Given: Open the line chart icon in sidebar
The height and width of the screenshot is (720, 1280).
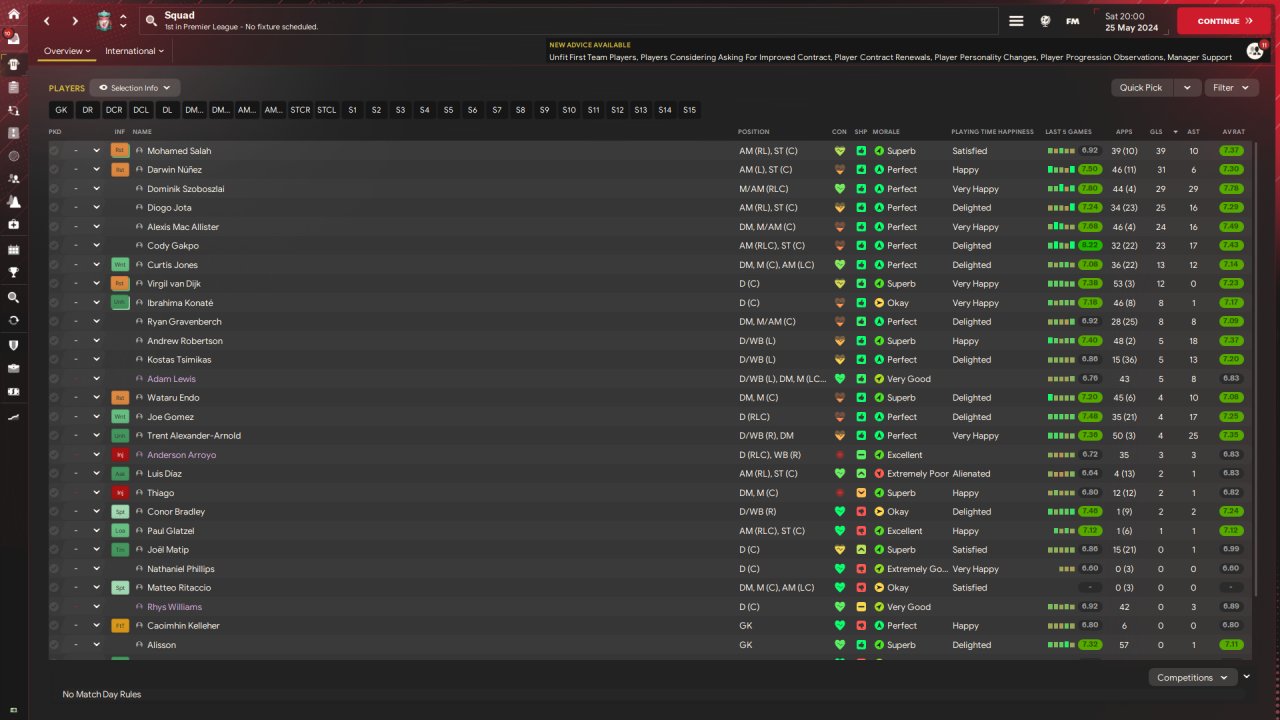Looking at the screenshot, I should (x=14, y=415).
